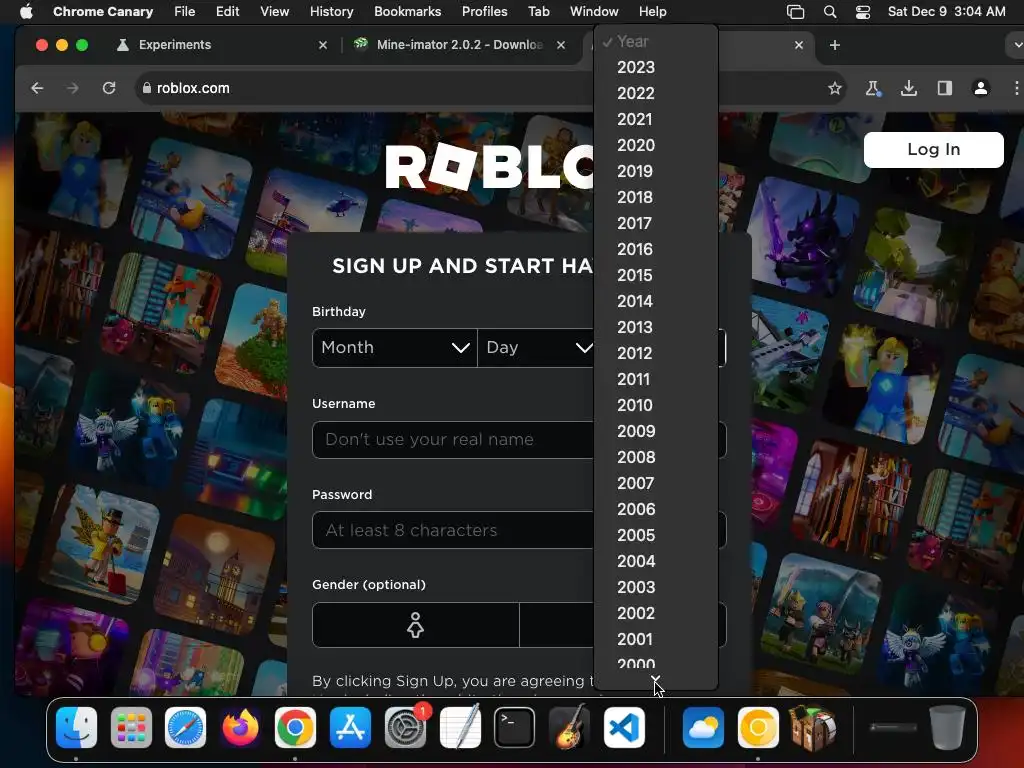The height and width of the screenshot is (768, 1024).
Task: Click the Log In button
Action: point(933,150)
